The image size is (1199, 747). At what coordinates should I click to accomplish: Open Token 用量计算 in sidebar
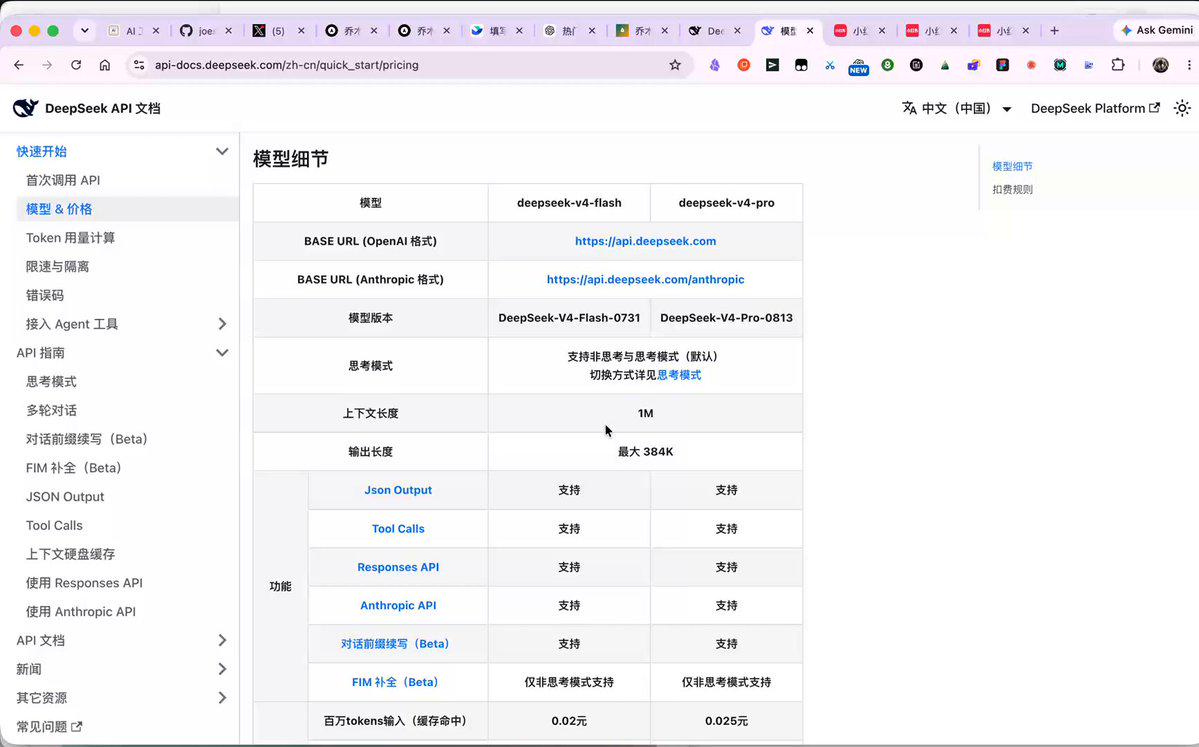click(x=70, y=238)
